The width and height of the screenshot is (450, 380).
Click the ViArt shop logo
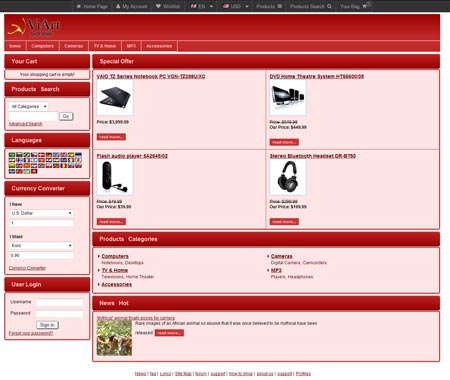click(34, 27)
